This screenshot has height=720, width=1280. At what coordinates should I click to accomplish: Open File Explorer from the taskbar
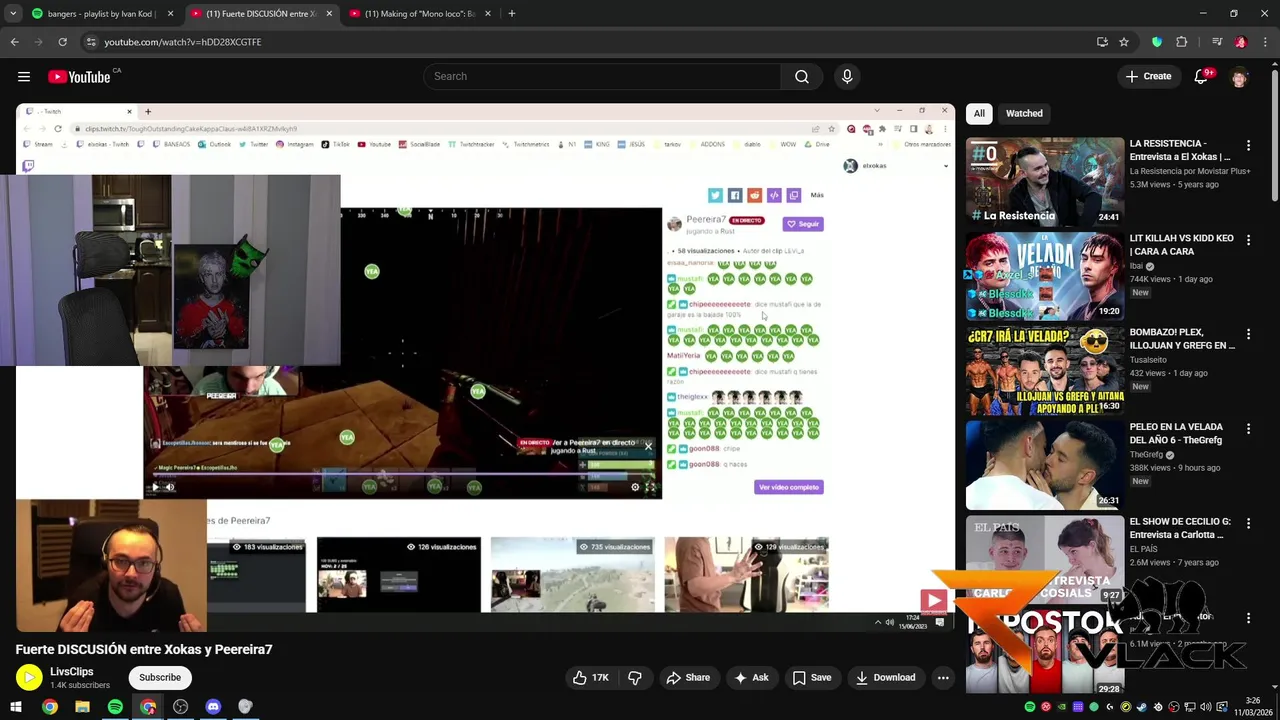[x=82, y=707]
